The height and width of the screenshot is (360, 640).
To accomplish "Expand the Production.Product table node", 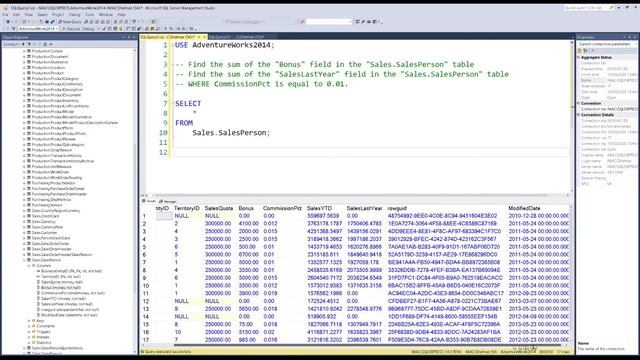I will tap(24, 73).
